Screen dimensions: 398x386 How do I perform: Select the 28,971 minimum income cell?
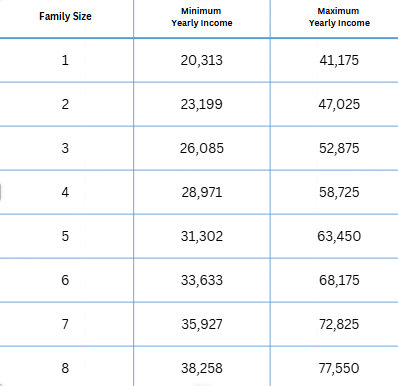tap(202, 192)
